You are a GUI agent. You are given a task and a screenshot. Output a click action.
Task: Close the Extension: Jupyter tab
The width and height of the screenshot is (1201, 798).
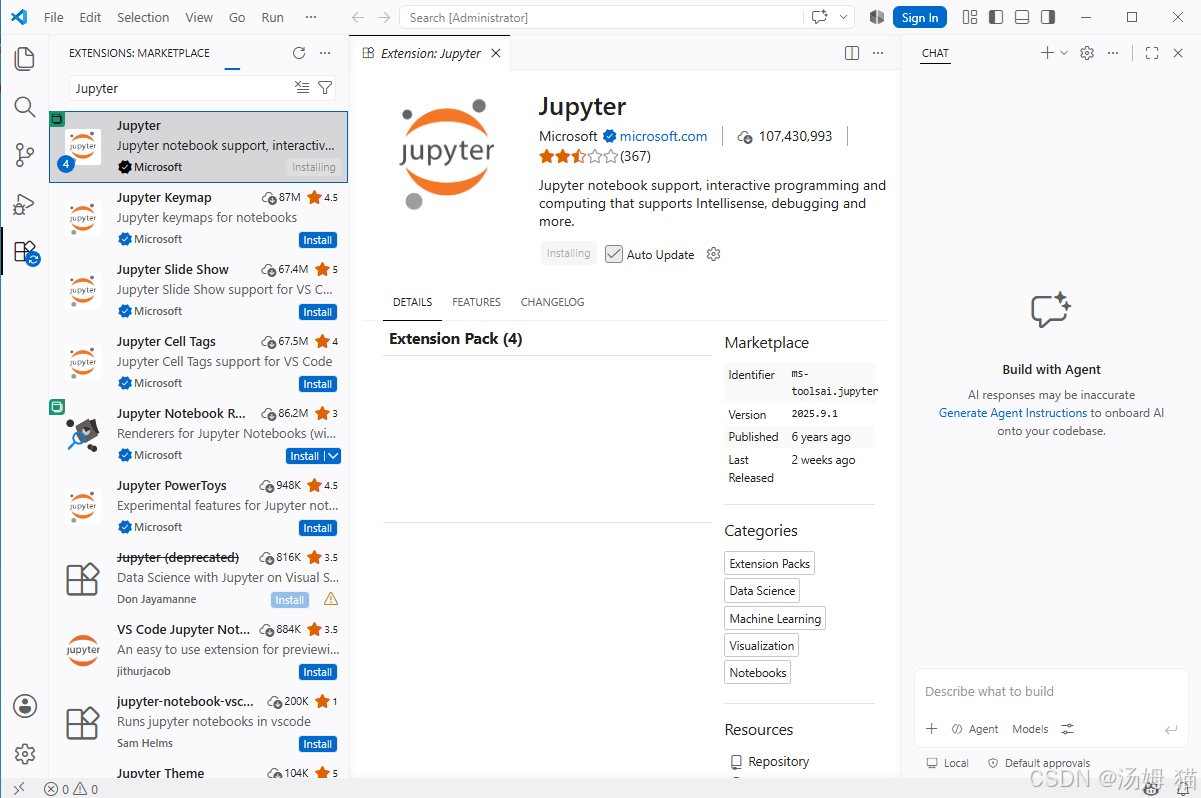[x=496, y=53]
